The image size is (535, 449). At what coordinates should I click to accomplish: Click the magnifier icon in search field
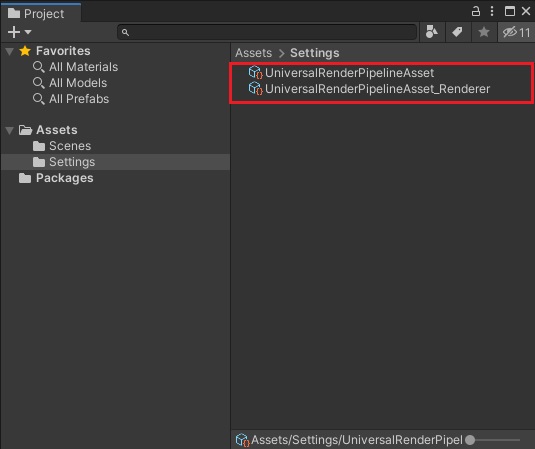click(125, 32)
